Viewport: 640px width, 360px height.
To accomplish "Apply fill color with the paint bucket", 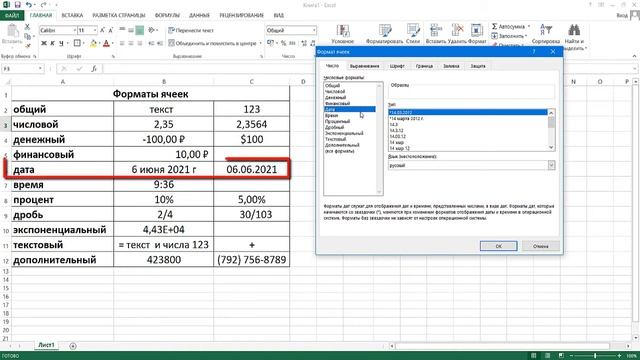I will point(93,43).
